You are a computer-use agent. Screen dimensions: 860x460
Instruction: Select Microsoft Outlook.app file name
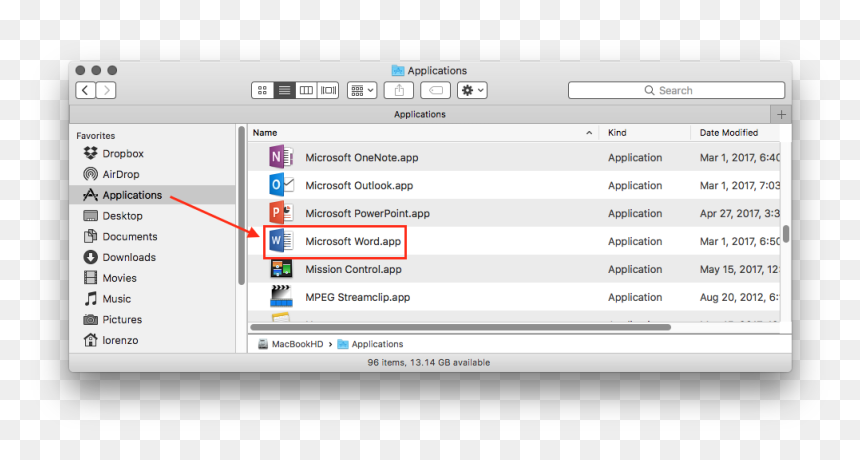point(359,186)
